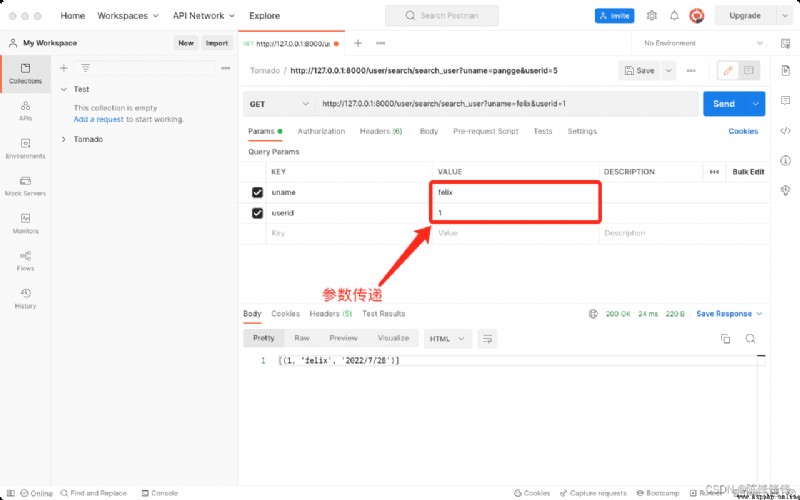Viewport: 800px width, 500px height.
Task: Open the notifications bell
Action: point(674,16)
